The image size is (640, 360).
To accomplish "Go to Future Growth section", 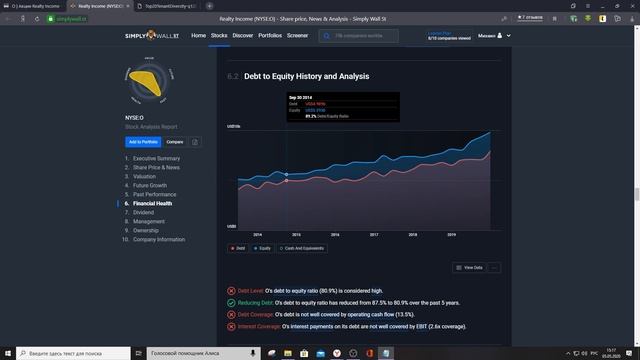I will (x=150, y=185).
